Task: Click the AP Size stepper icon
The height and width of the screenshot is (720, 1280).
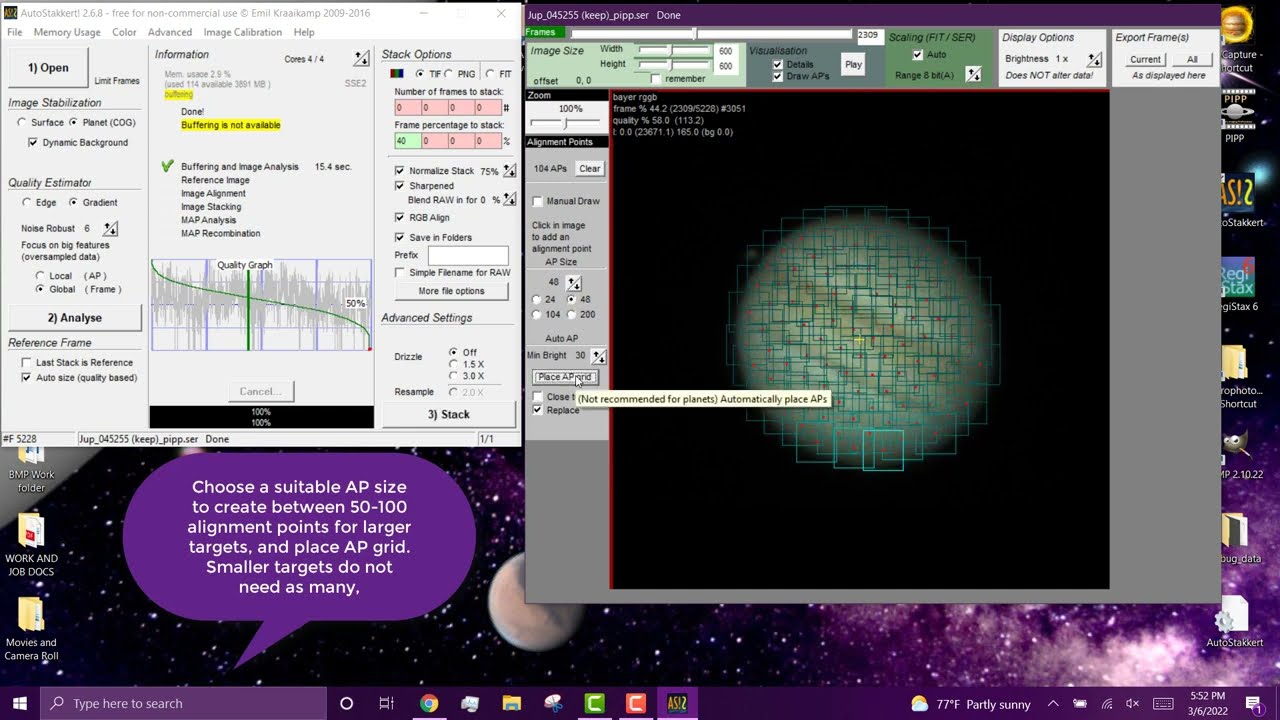Action: [x=574, y=283]
